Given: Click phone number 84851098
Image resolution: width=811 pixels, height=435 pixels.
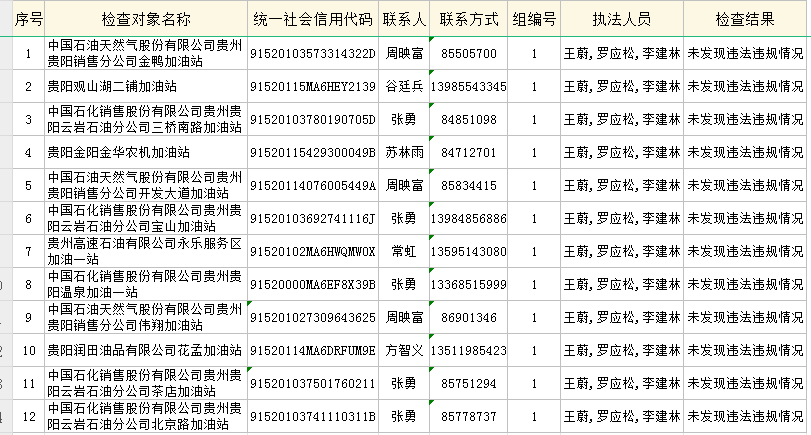Looking at the screenshot, I should tap(469, 119).
